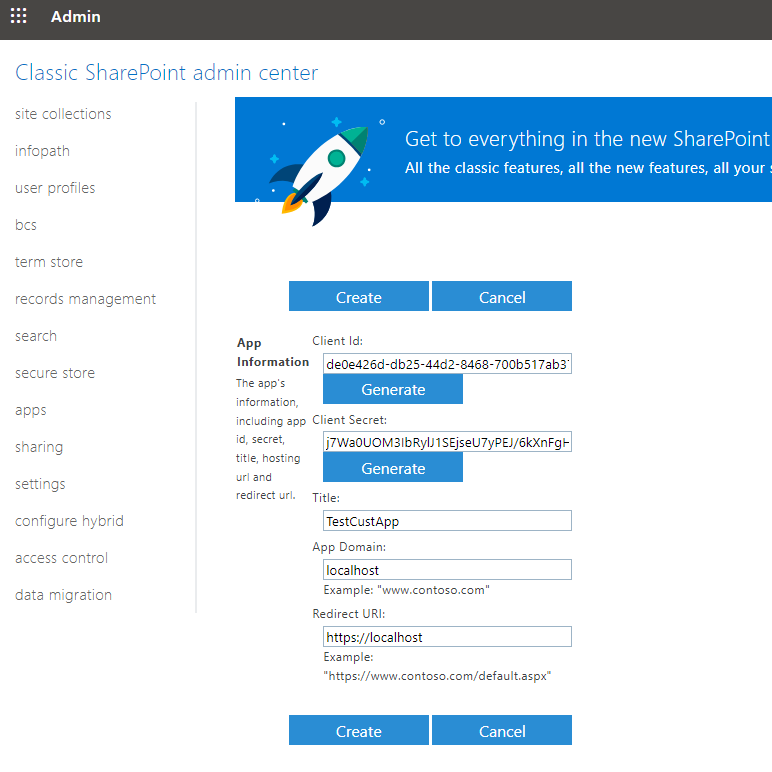The image size is (772, 772).
Task: Open the infopath settings page
Action: tap(42, 151)
